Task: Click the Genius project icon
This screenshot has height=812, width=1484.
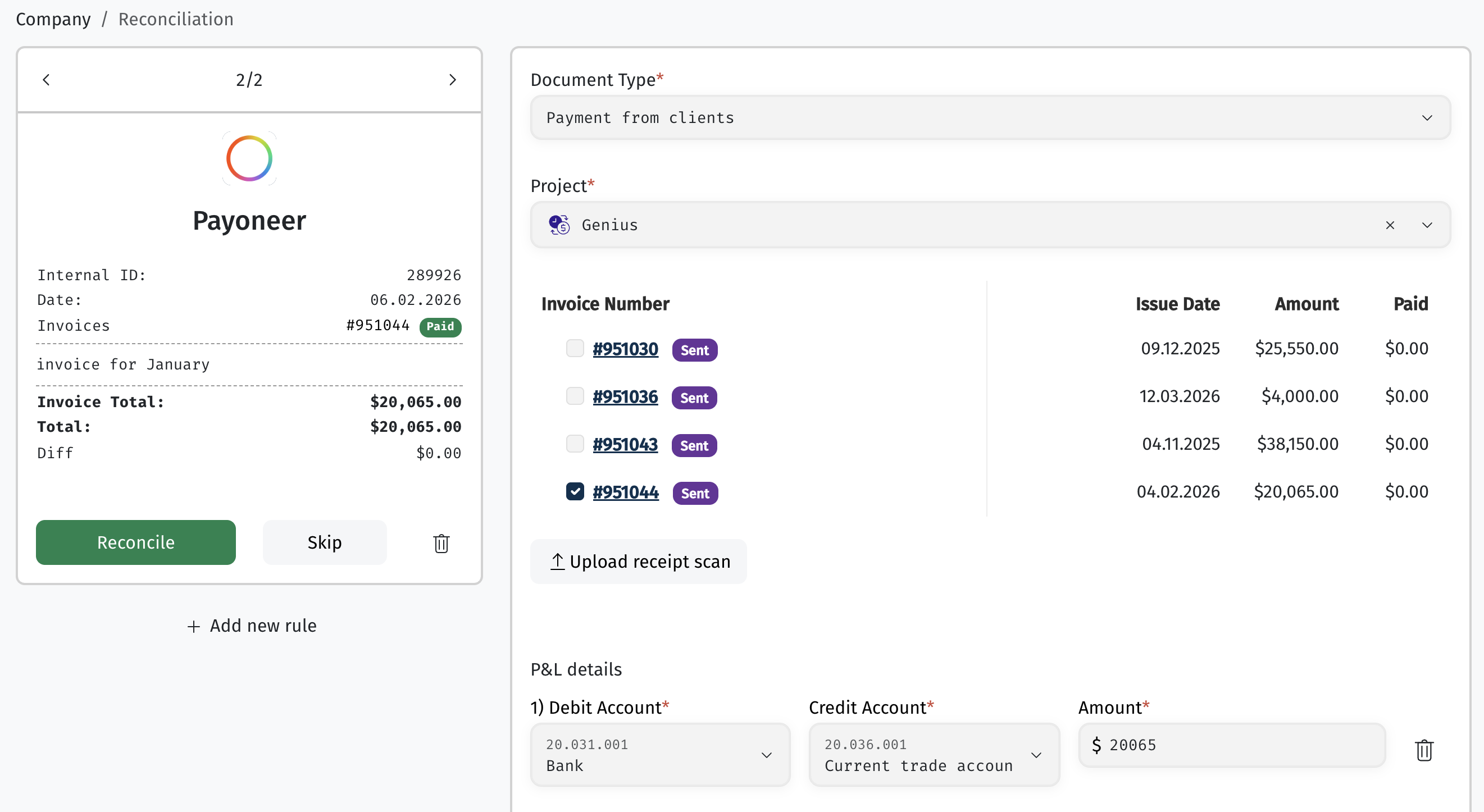Action: 559,225
